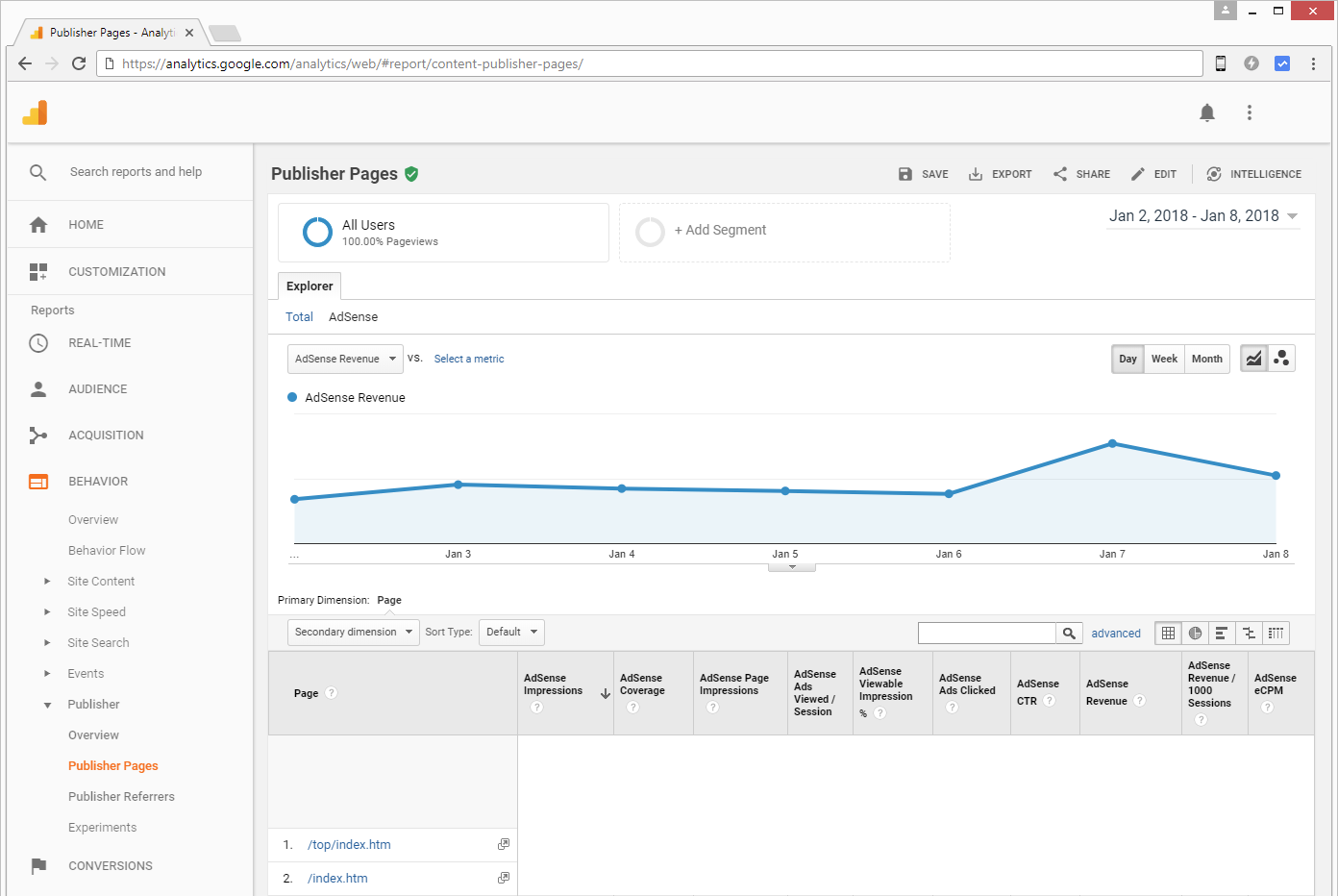Switch to the AdSense metric group
The height and width of the screenshot is (896, 1338).
(353, 317)
